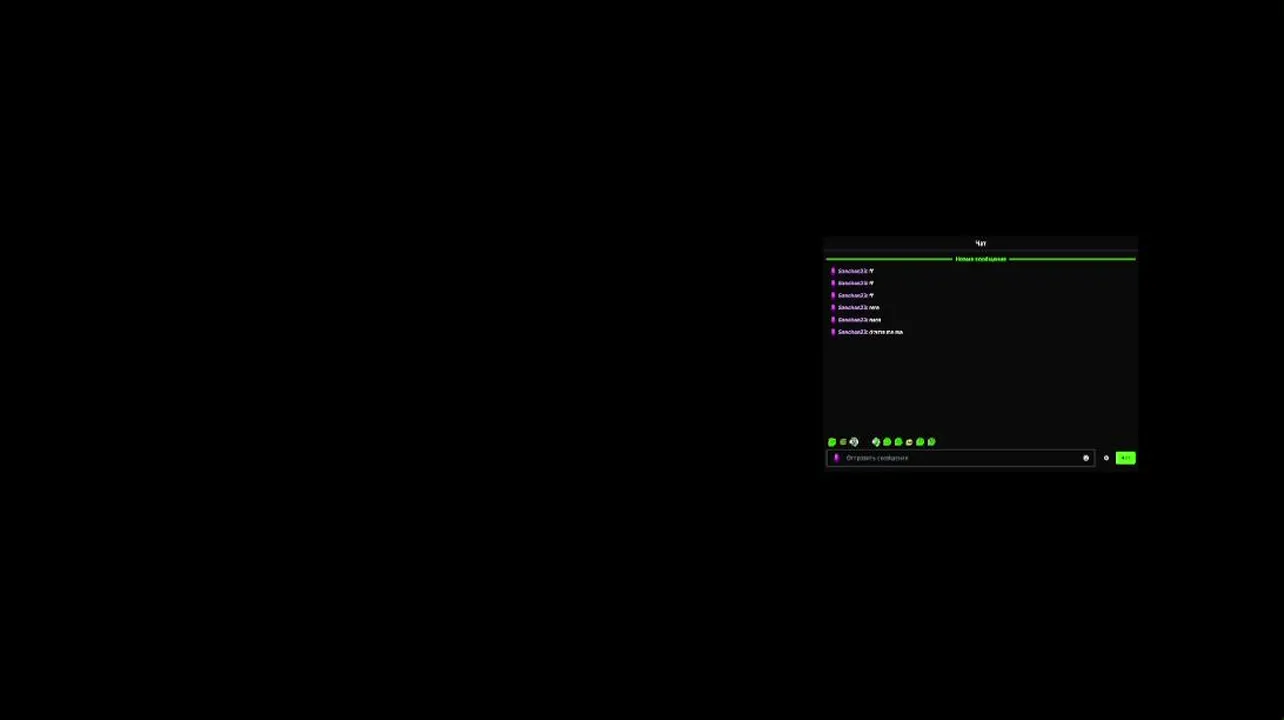Pick the white-grey emote in the emote row
This screenshot has width=1284, height=720.
(x=854, y=442)
